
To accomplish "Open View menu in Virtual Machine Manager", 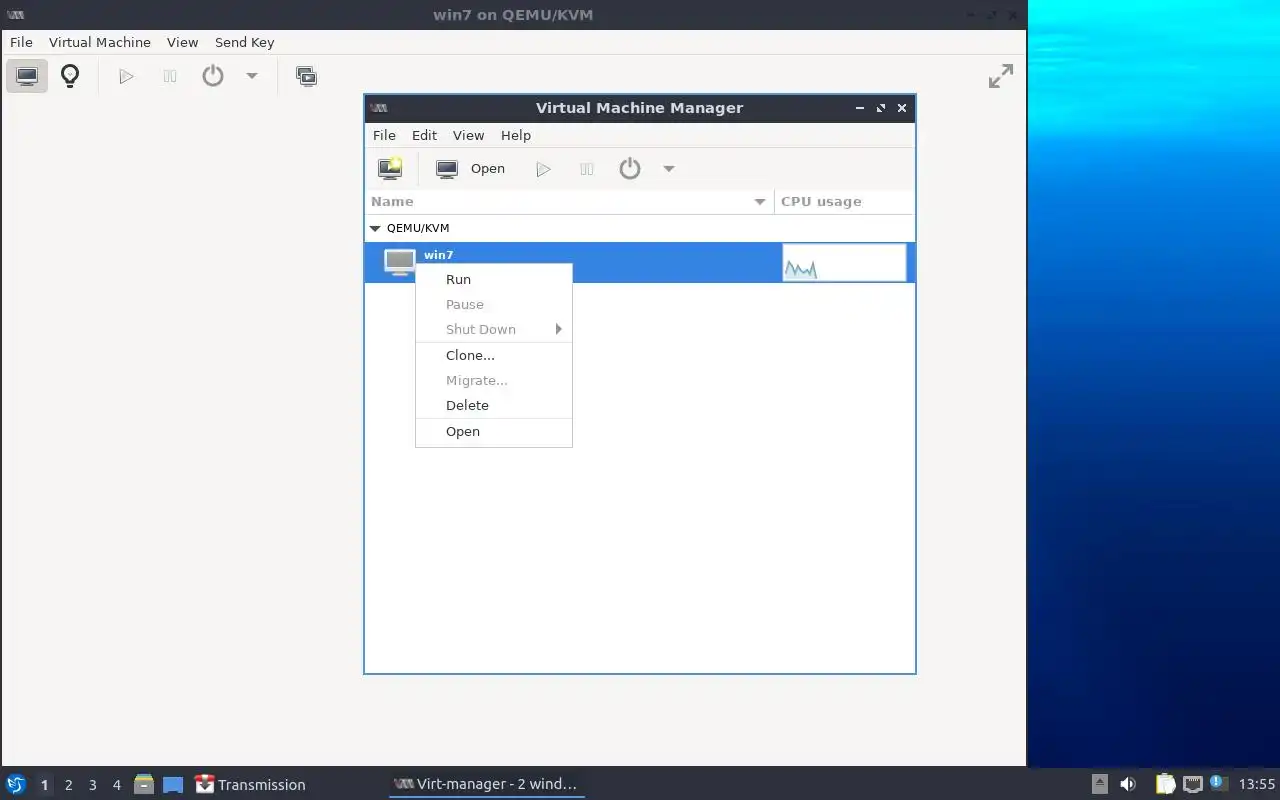I will click(468, 135).
